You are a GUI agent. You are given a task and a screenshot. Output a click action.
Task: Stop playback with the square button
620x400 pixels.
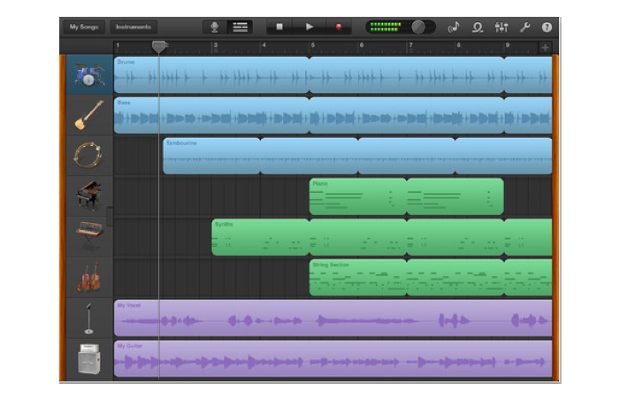point(279,27)
